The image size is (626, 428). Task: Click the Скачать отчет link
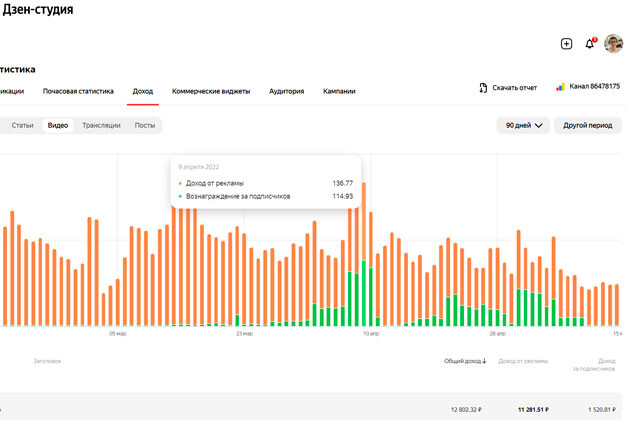pyautogui.click(x=514, y=88)
